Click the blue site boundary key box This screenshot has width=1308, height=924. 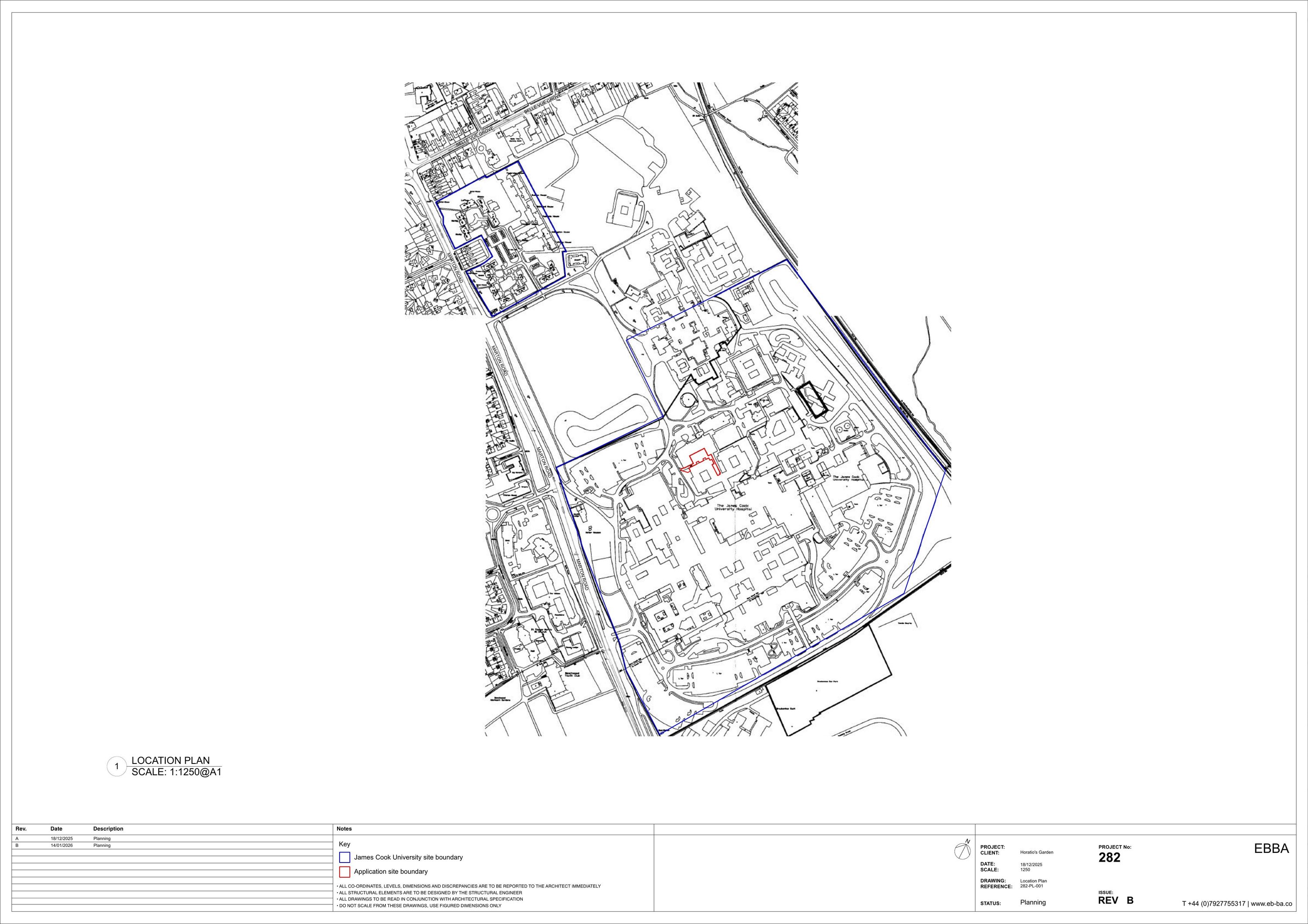click(x=344, y=857)
